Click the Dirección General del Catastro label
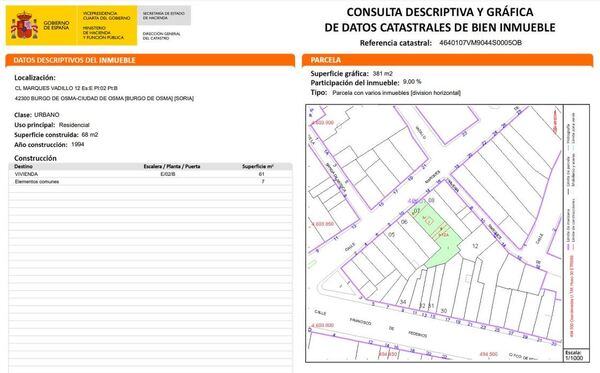The width and height of the screenshot is (600, 373). coord(161,36)
